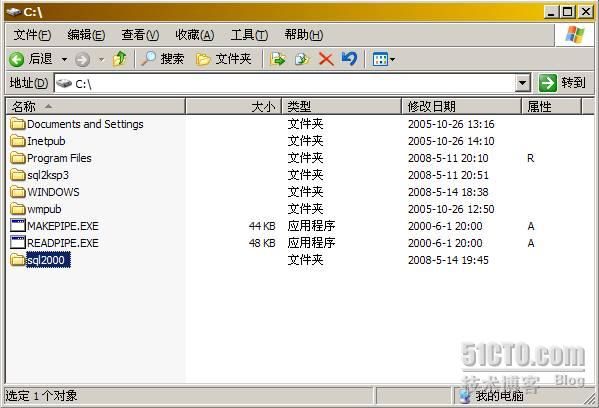
Task: Select the sql2ksp3 folder icon
Action: coord(18,175)
